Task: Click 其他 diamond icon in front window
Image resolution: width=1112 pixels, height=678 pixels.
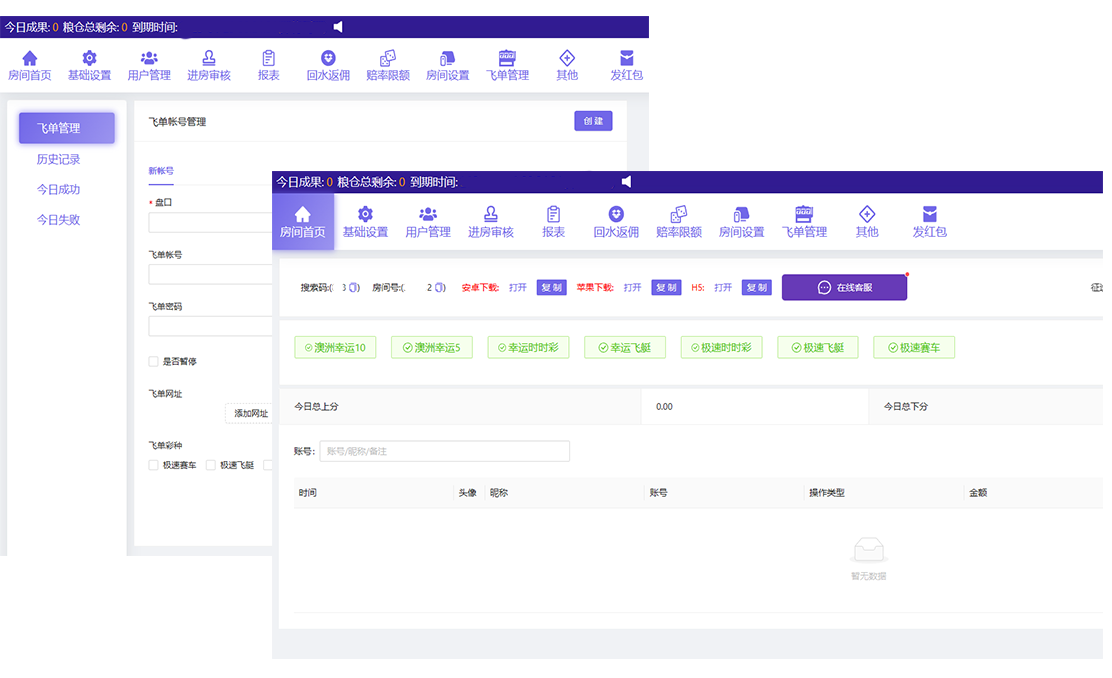Action: tap(867, 214)
